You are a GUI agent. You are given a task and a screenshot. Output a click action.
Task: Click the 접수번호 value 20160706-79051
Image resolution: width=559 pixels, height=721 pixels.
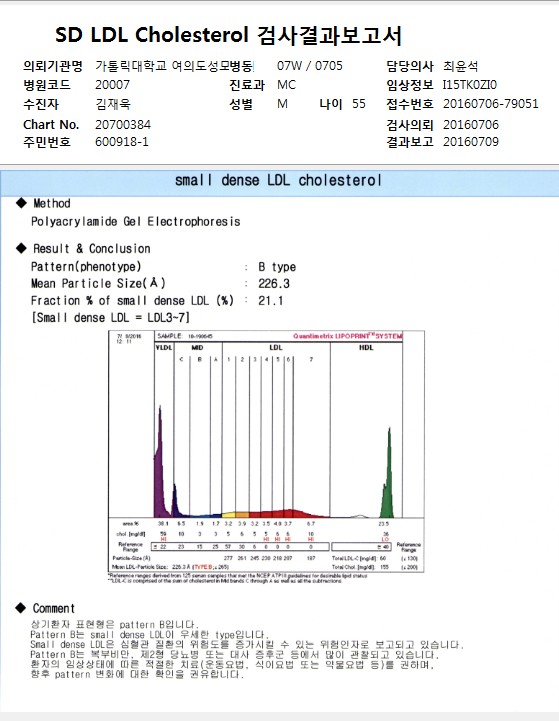click(491, 103)
